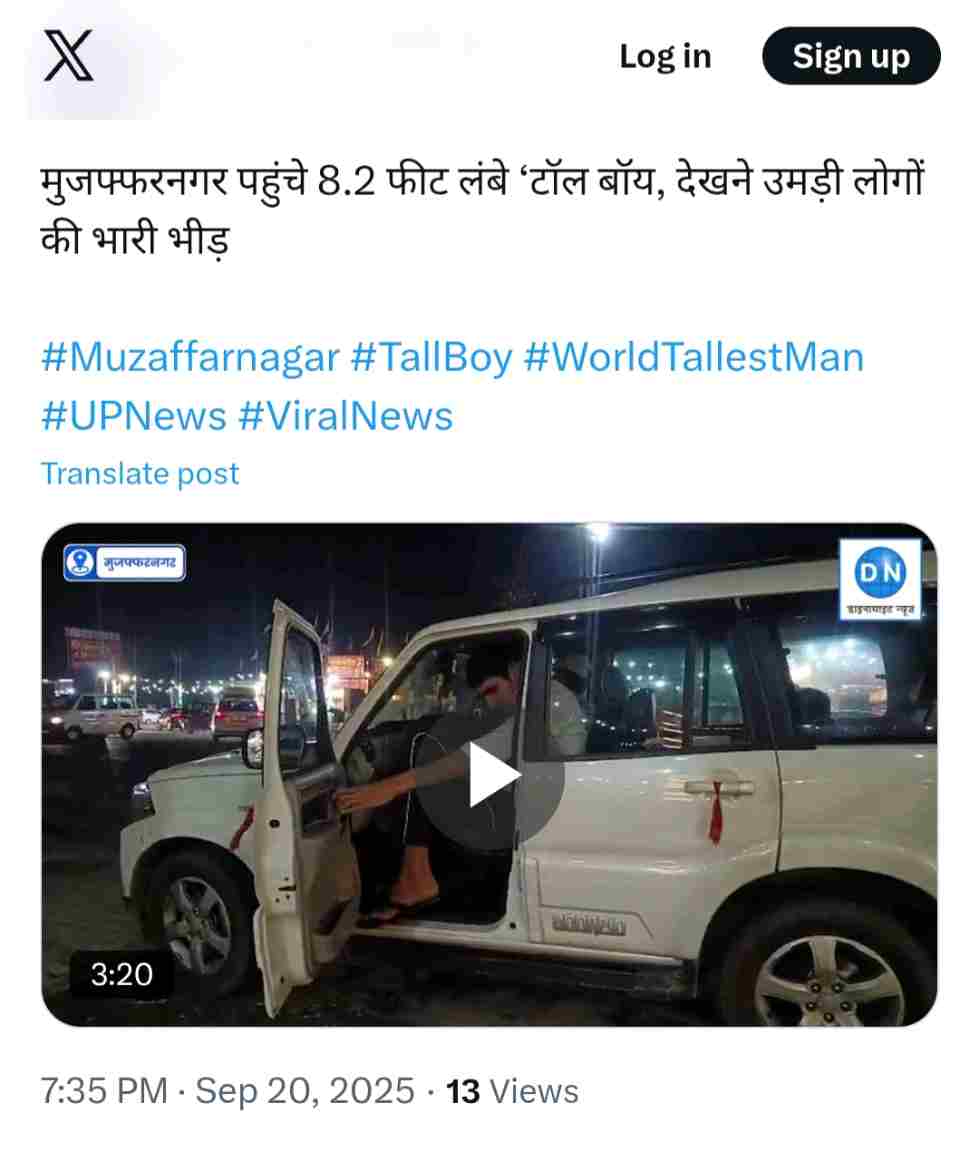Open the #Muzaffarnagar hashtag
This screenshot has width=979, height=1152.
point(190,358)
